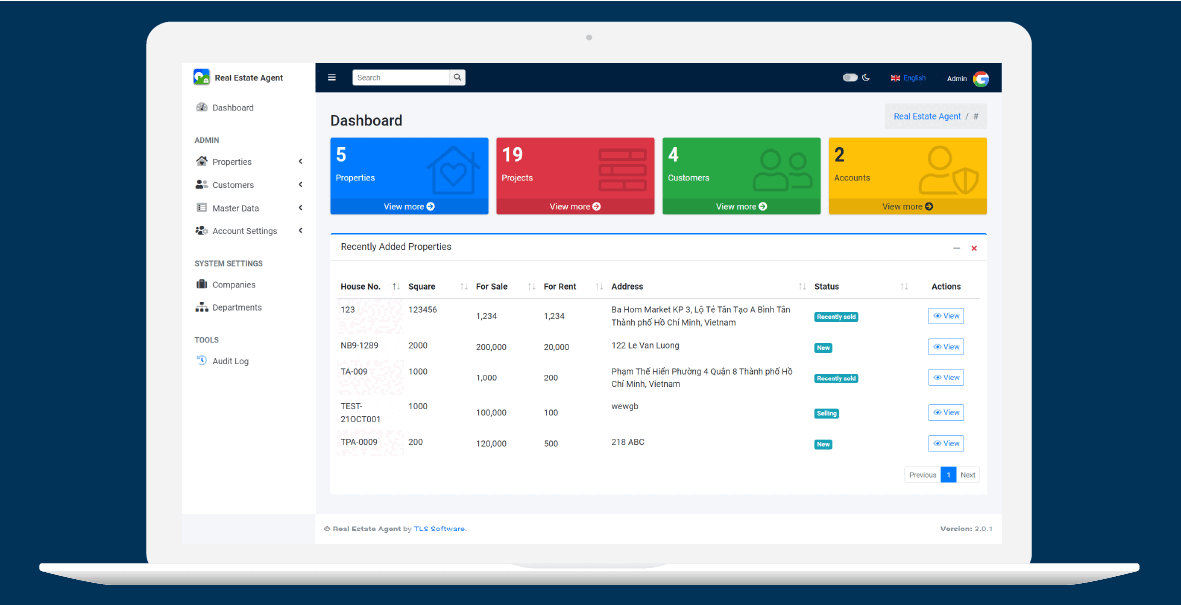This screenshot has width=1181, height=605.
Task: Click the people icon on Customers card
Action: (x=783, y=169)
